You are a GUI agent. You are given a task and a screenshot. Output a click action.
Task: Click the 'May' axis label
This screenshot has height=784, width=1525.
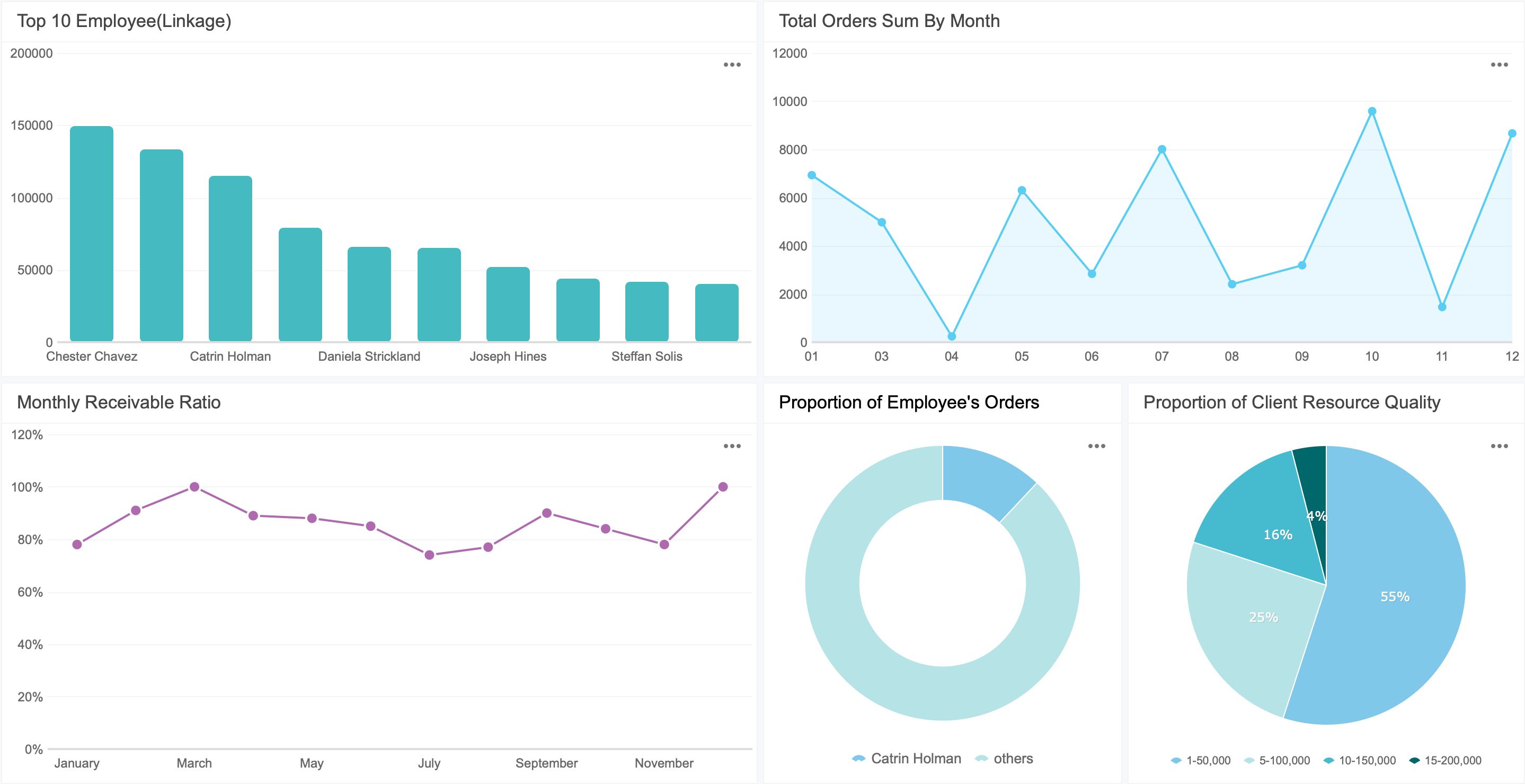click(x=312, y=763)
